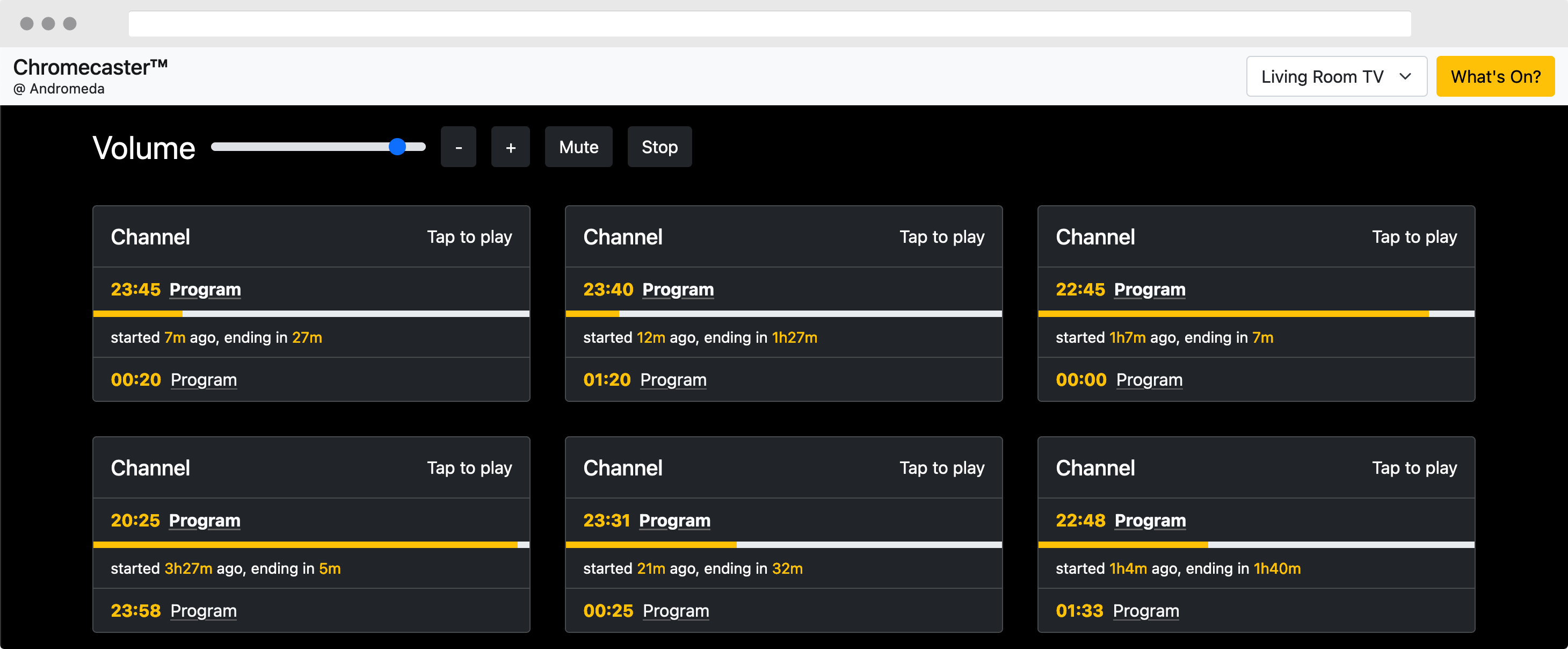Open the Program link at 23:31
This screenshot has height=649, width=1568.
[x=674, y=520]
